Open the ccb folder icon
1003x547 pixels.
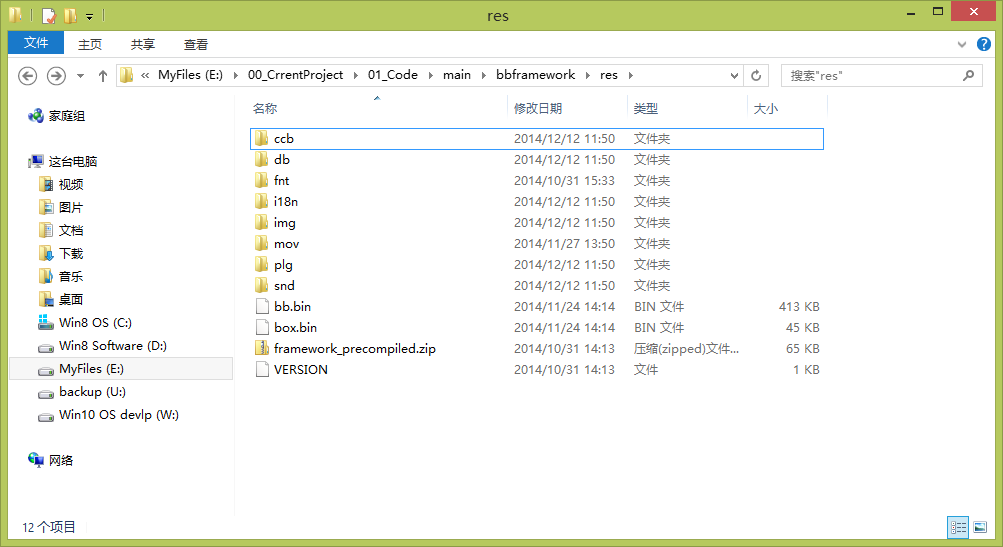(261, 138)
